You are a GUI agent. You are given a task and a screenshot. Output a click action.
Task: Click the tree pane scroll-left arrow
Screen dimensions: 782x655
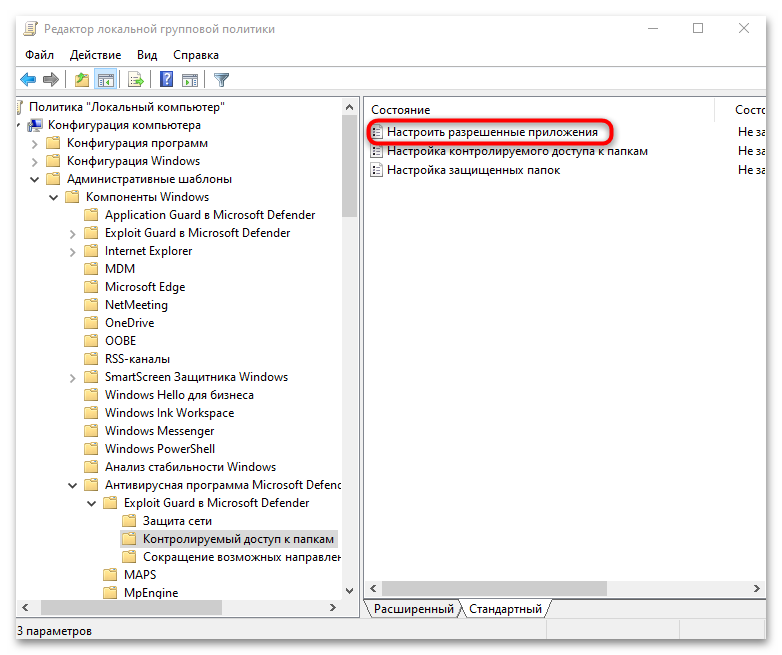point(25,608)
